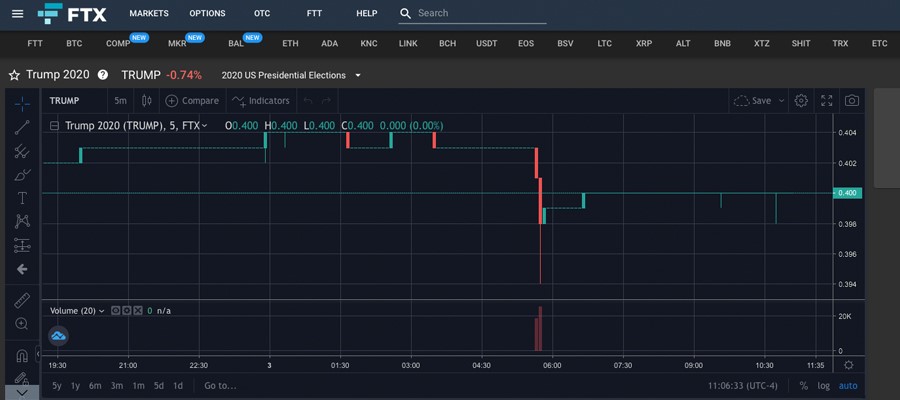
Task: Select the crosshair cursor tool
Action: (22, 104)
